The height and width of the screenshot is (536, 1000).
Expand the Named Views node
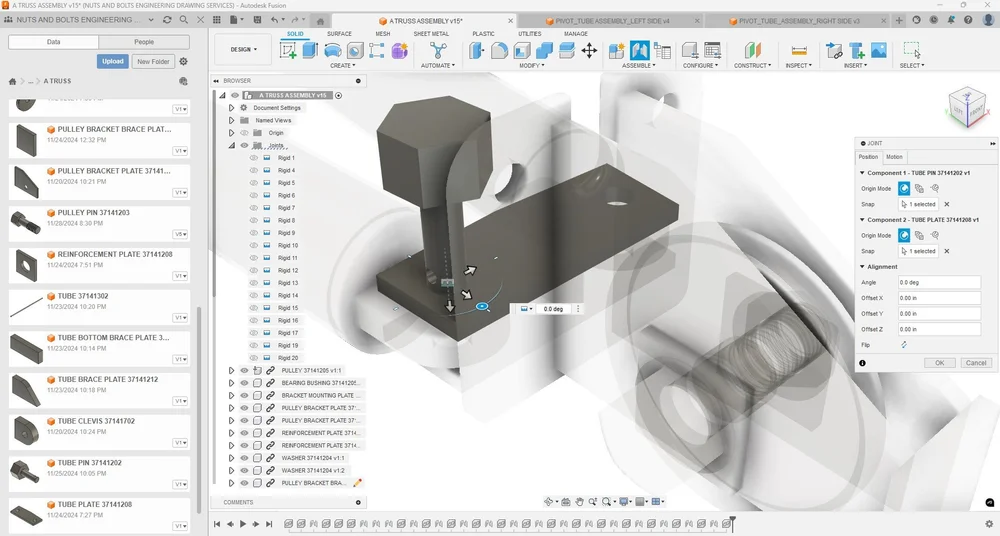coord(232,120)
